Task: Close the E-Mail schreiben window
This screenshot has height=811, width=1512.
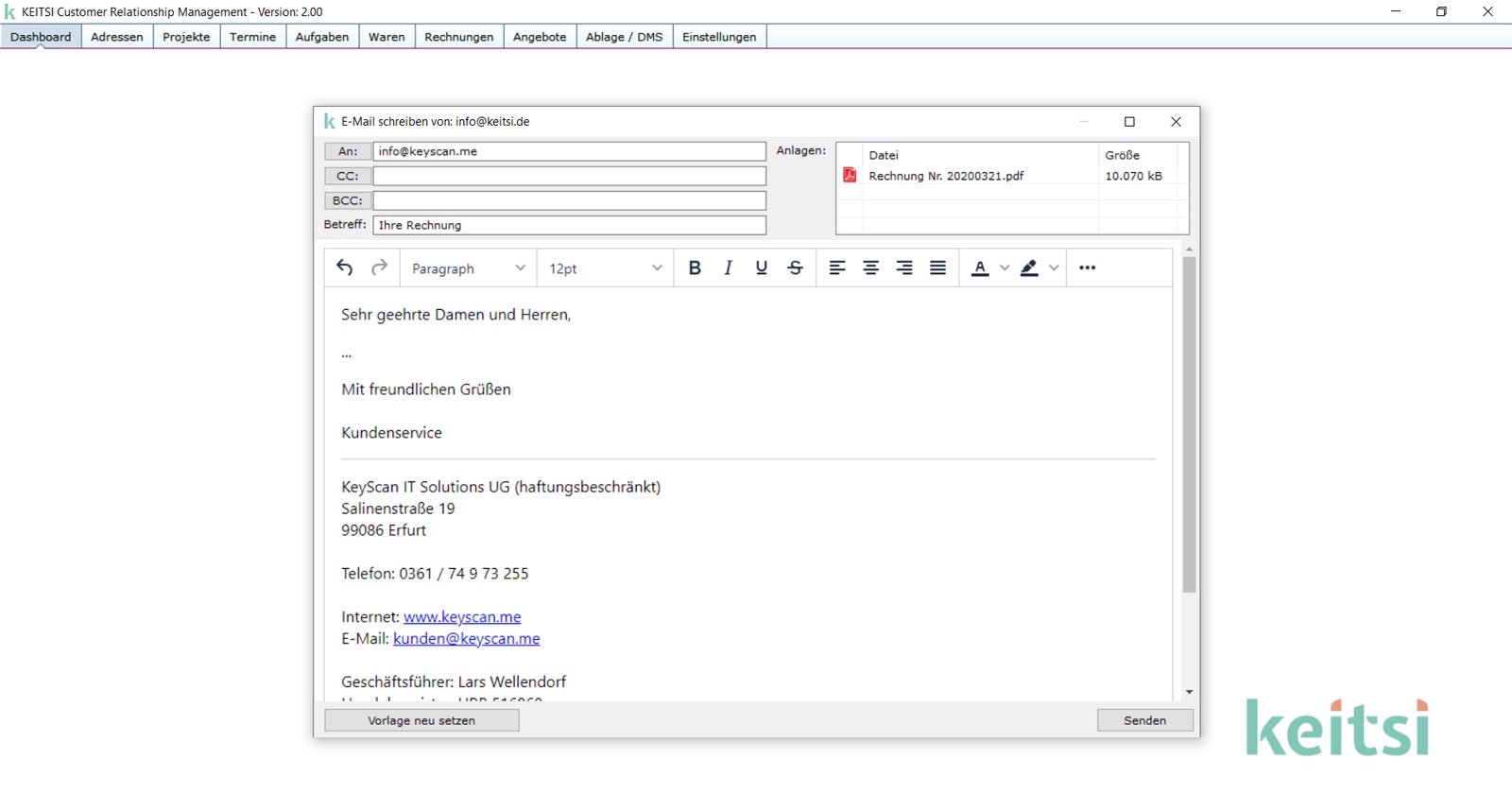Action: coord(1176,122)
